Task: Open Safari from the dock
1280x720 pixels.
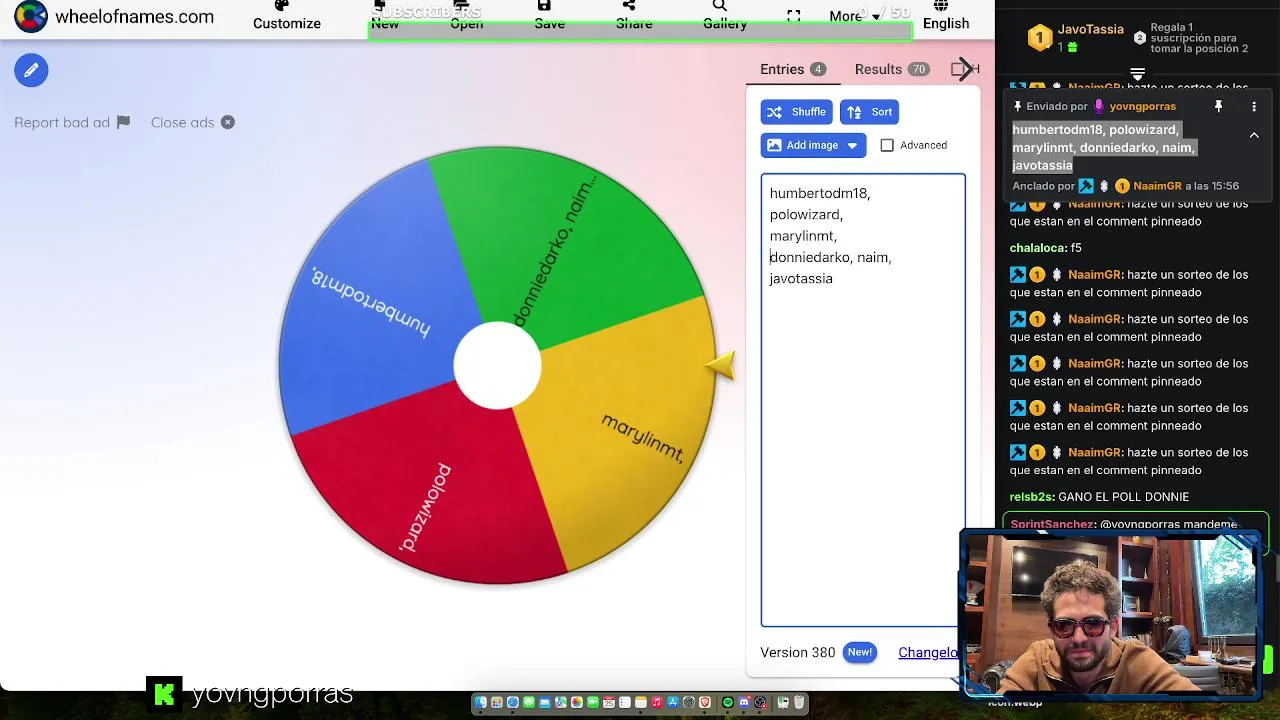Action: [513, 702]
